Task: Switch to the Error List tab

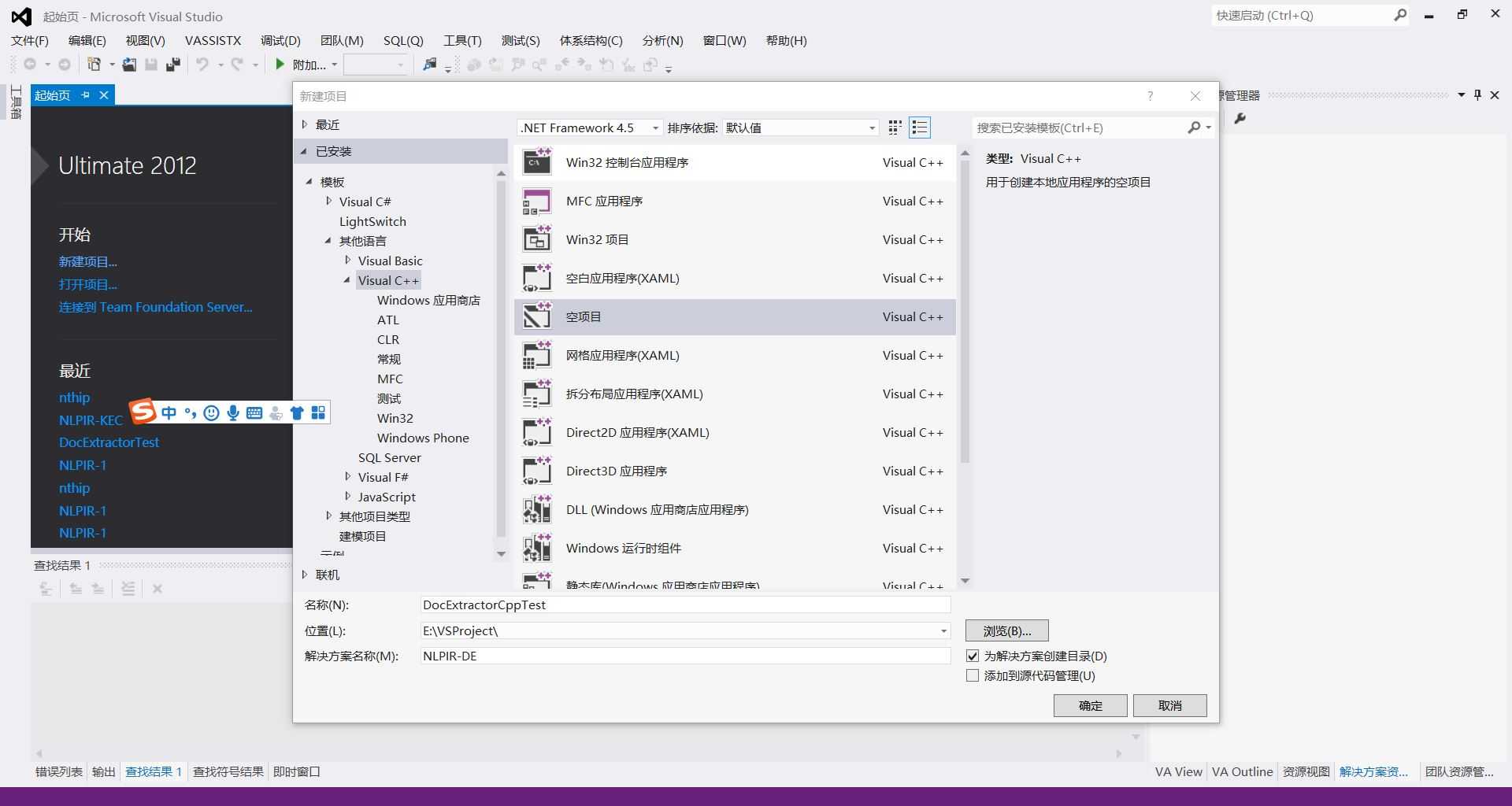Action: (x=59, y=772)
